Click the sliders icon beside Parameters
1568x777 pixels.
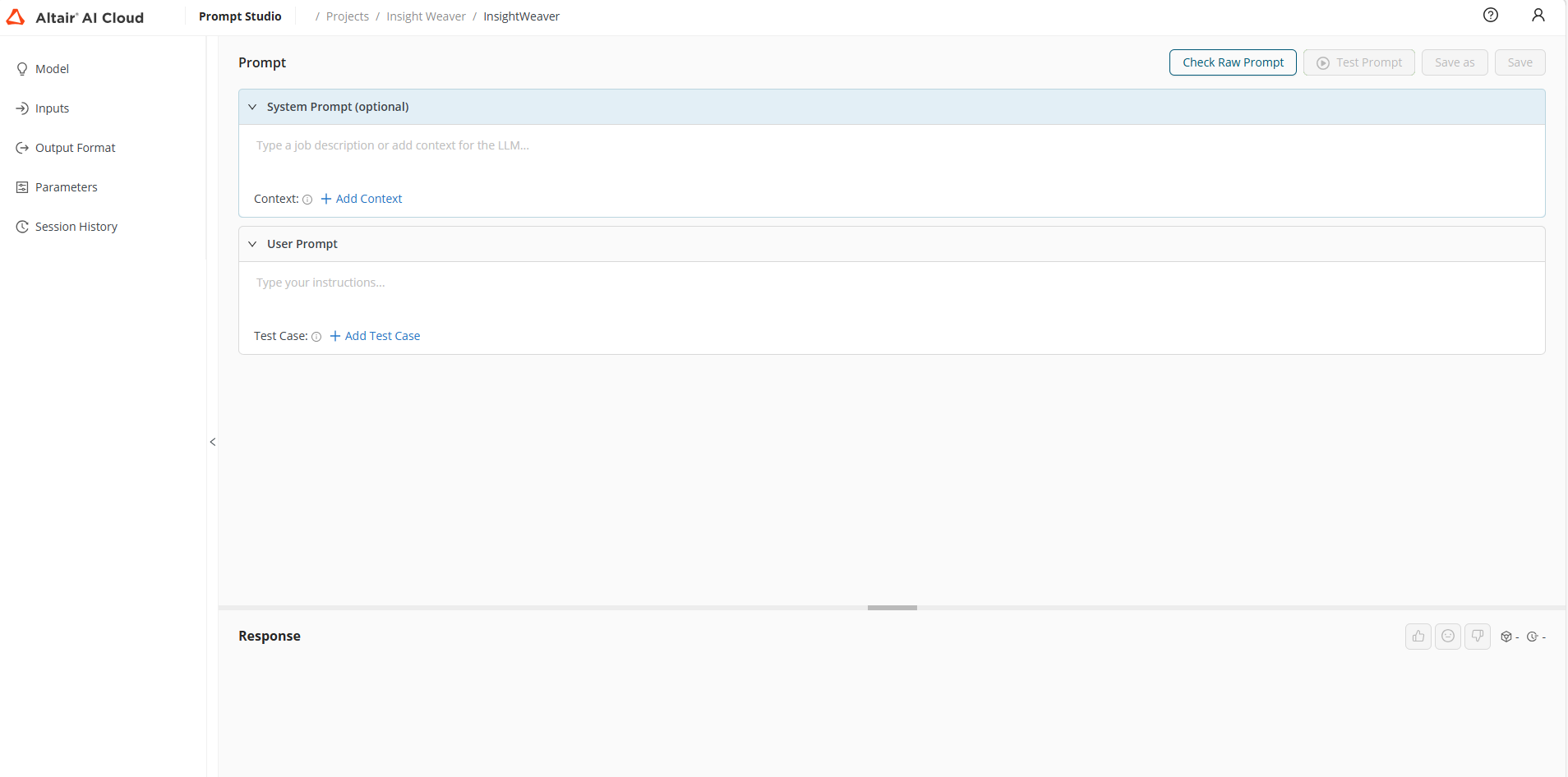coord(22,187)
